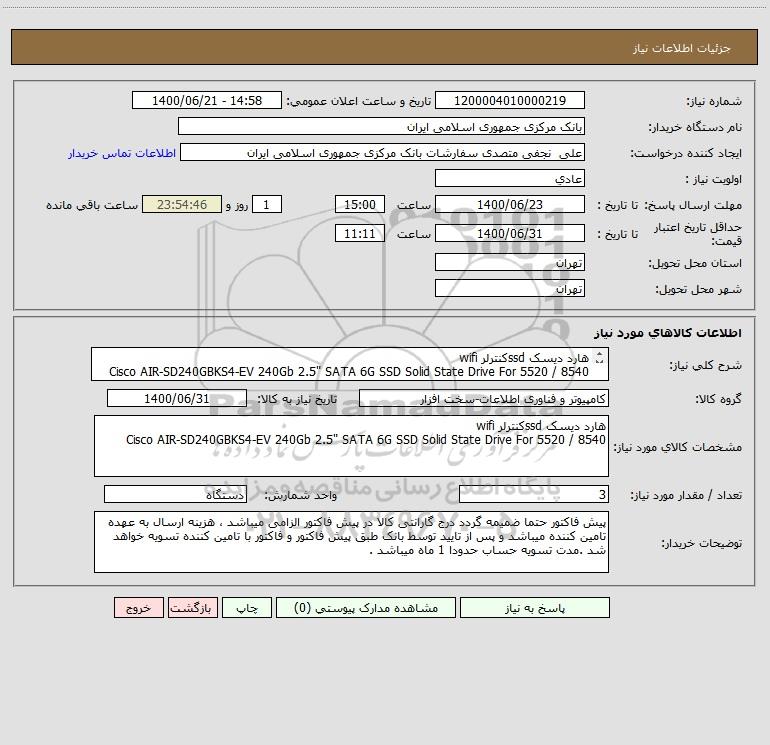Click the نام دستگاه خریدار field
Image resolution: width=770 pixels, height=745 pixels.
pyautogui.click(x=381, y=126)
